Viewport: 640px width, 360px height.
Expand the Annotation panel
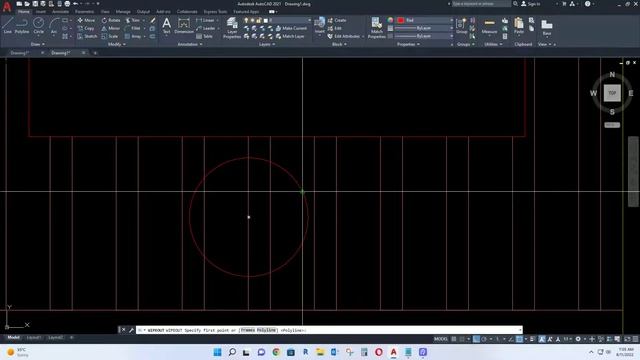(x=190, y=44)
